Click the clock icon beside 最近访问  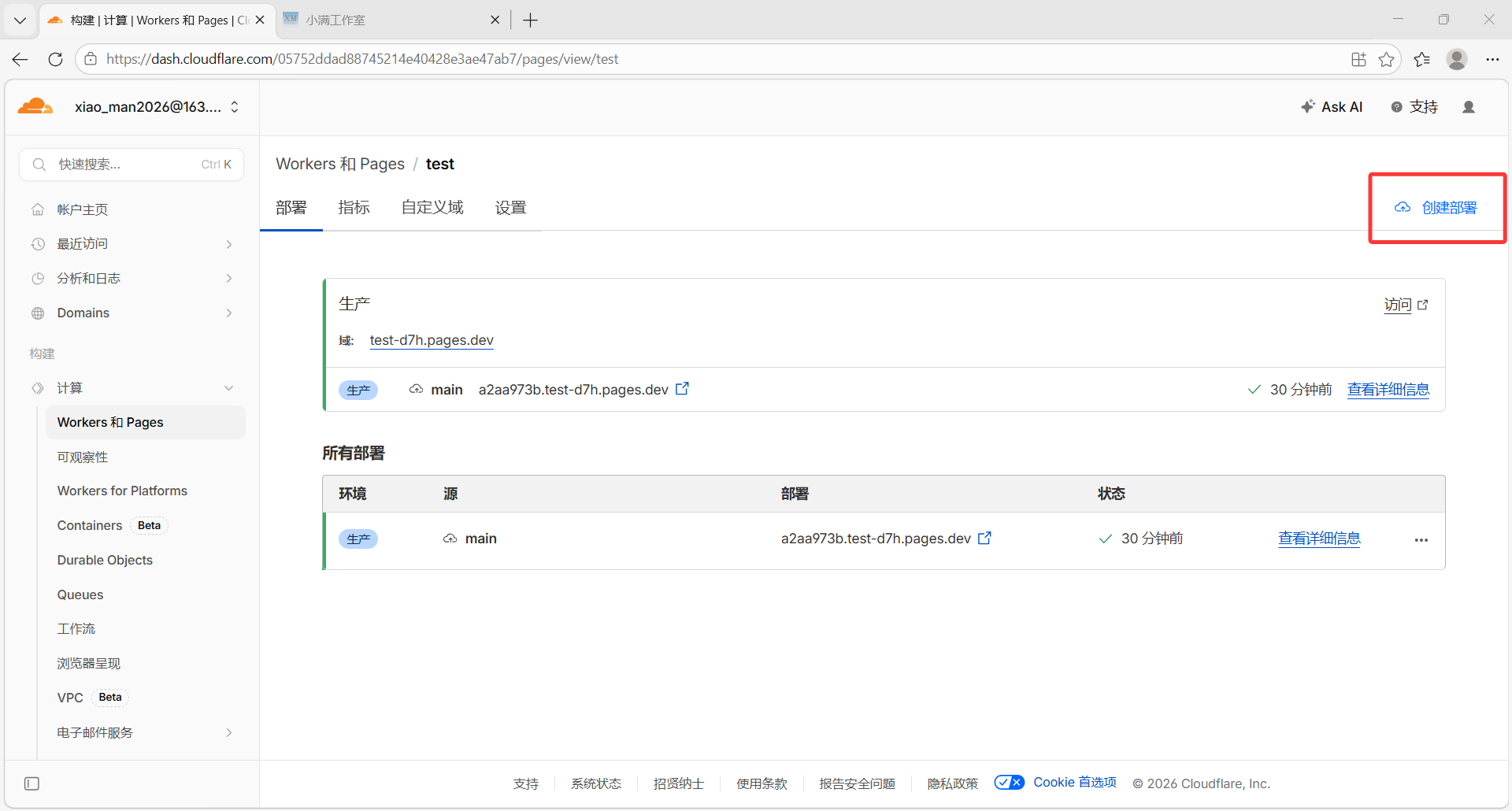(x=38, y=244)
